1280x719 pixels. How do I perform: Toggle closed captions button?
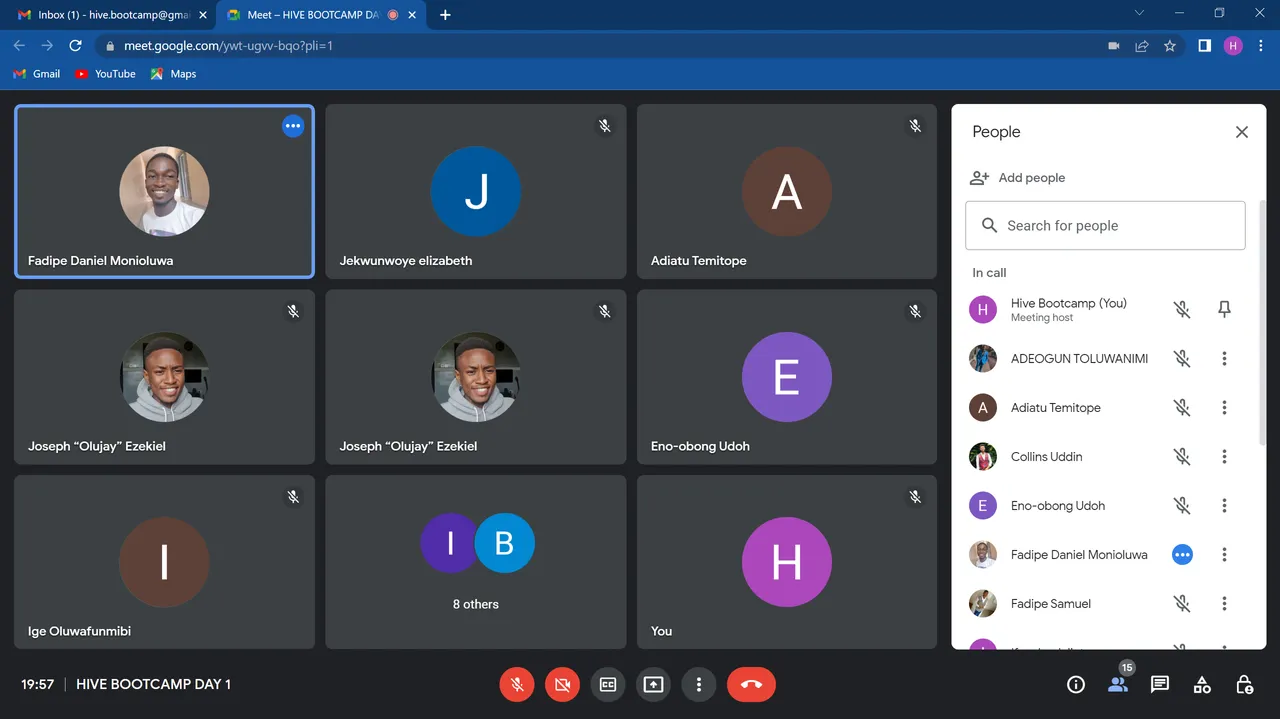point(608,685)
